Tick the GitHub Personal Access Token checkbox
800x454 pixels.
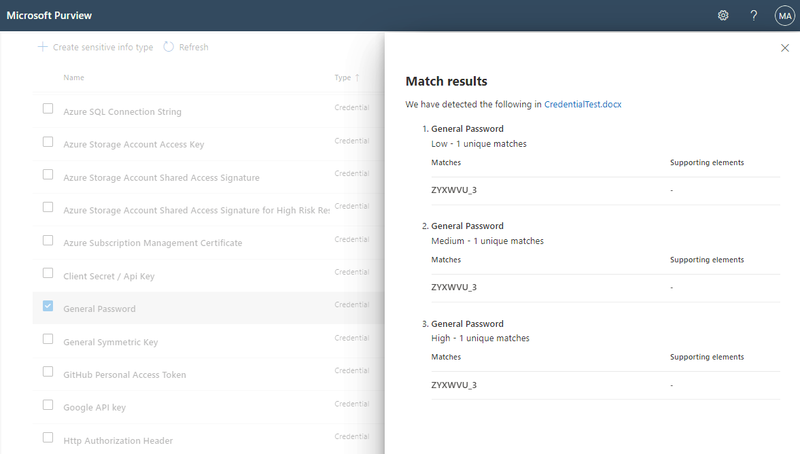tap(48, 372)
